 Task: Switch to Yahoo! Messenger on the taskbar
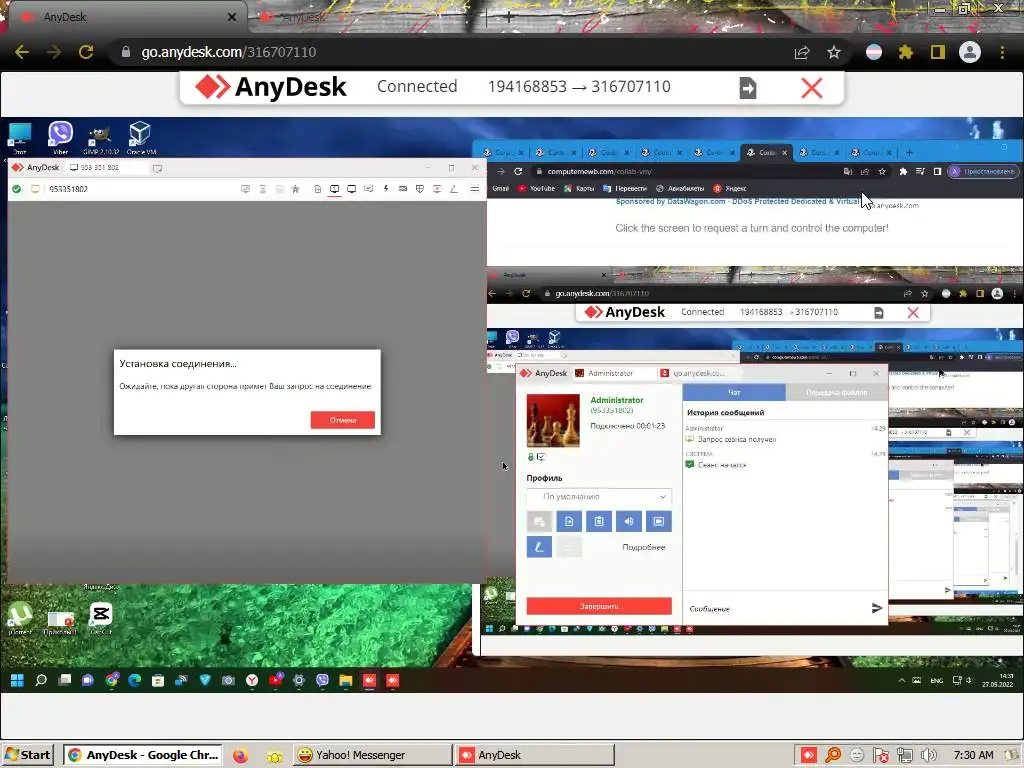click(x=372, y=755)
